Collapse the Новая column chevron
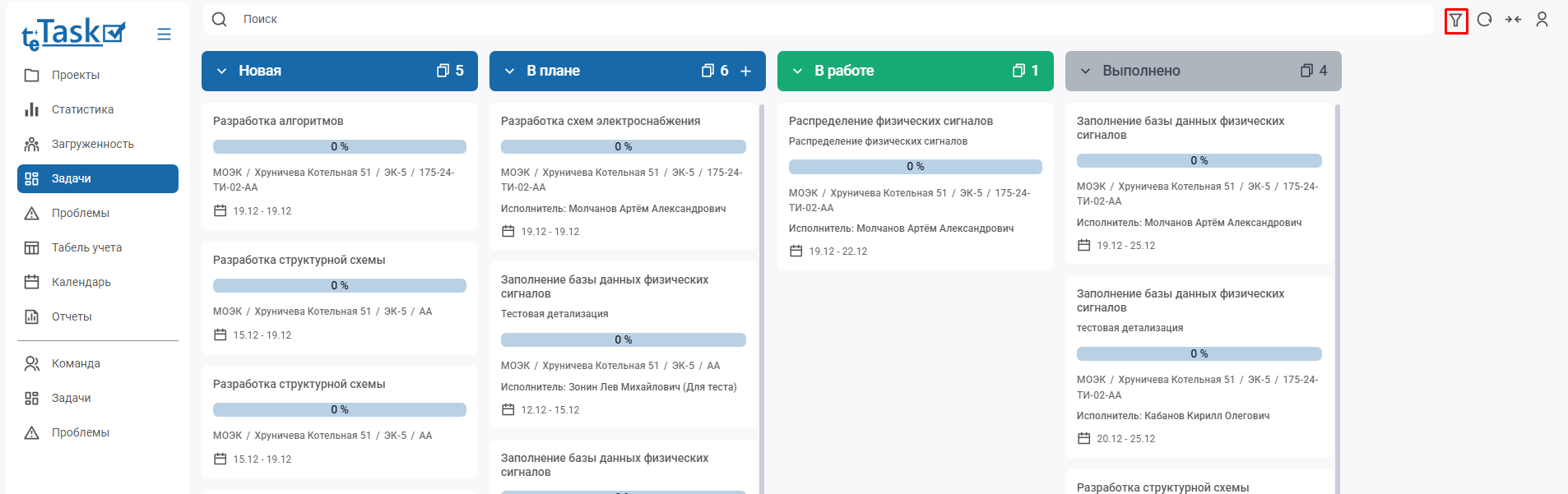The width and height of the screenshot is (1568, 494). pos(221,72)
